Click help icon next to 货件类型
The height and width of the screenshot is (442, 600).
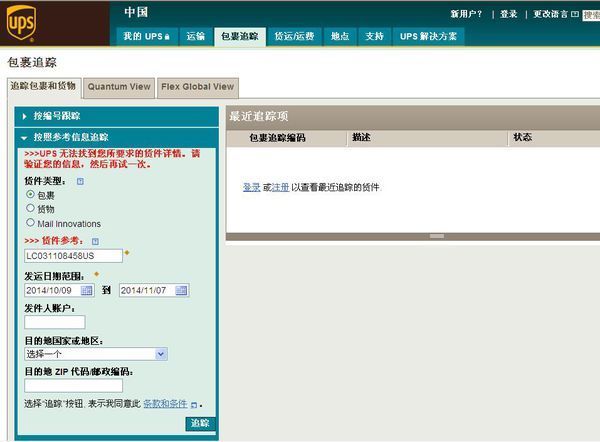(x=80, y=181)
